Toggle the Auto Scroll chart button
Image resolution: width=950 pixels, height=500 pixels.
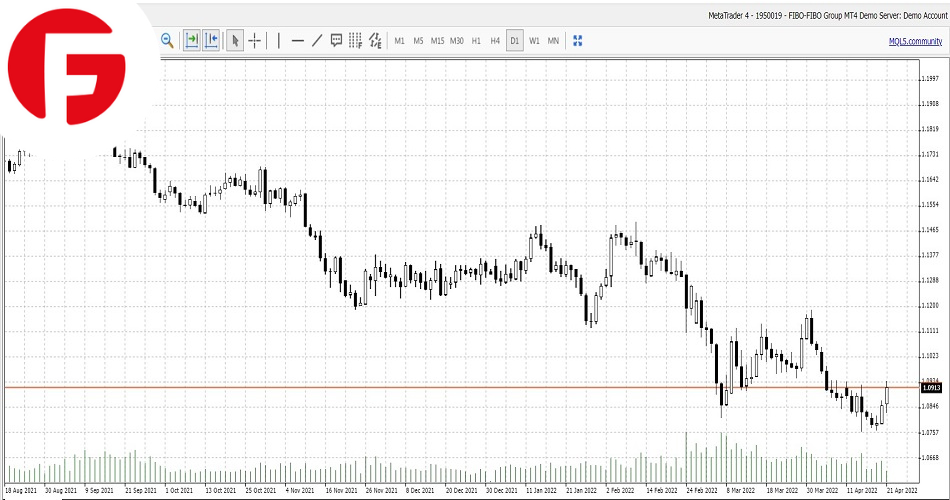tap(191, 41)
